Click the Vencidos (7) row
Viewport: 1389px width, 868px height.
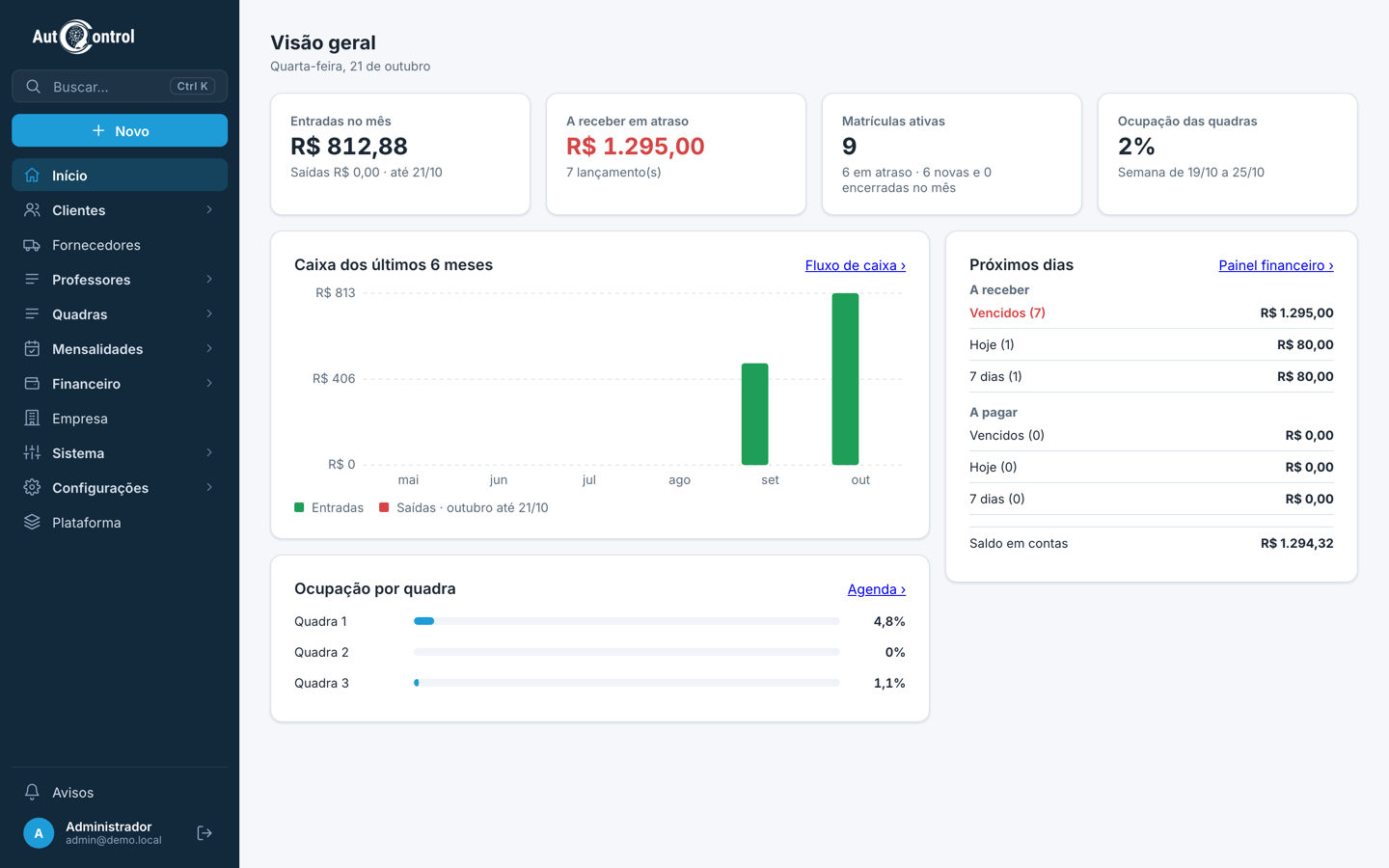pyautogui.click(x=1152, y=312)
